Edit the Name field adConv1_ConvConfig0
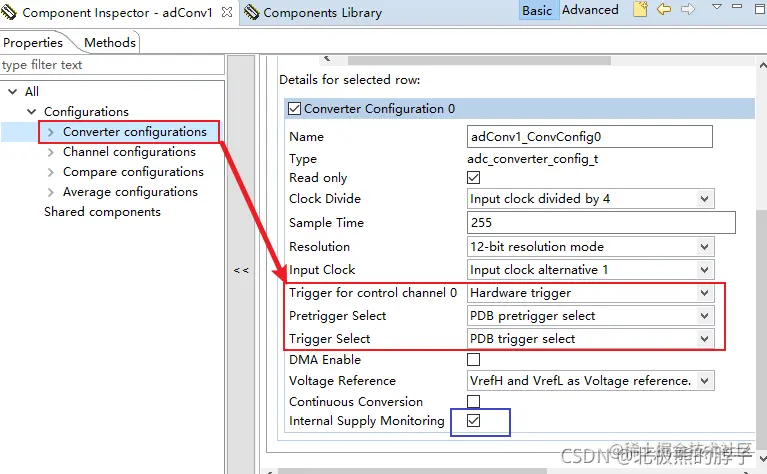Screen dimensions: 767x474 click(x=589, y=136)
